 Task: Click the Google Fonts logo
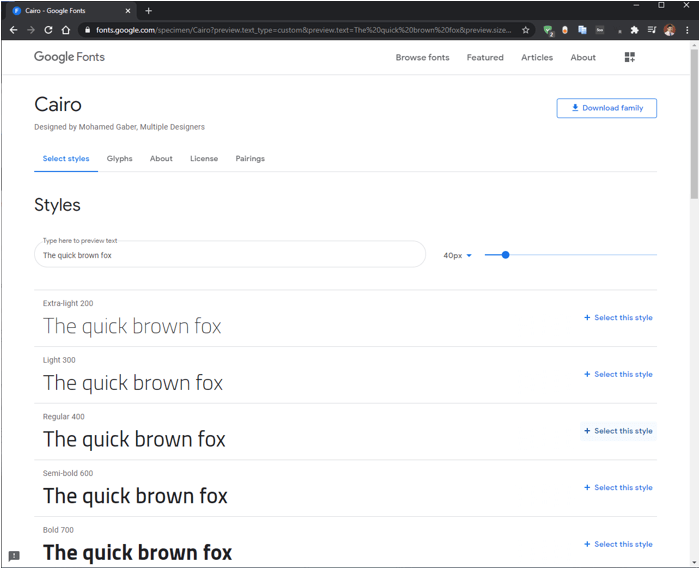(x=69, y=57)
